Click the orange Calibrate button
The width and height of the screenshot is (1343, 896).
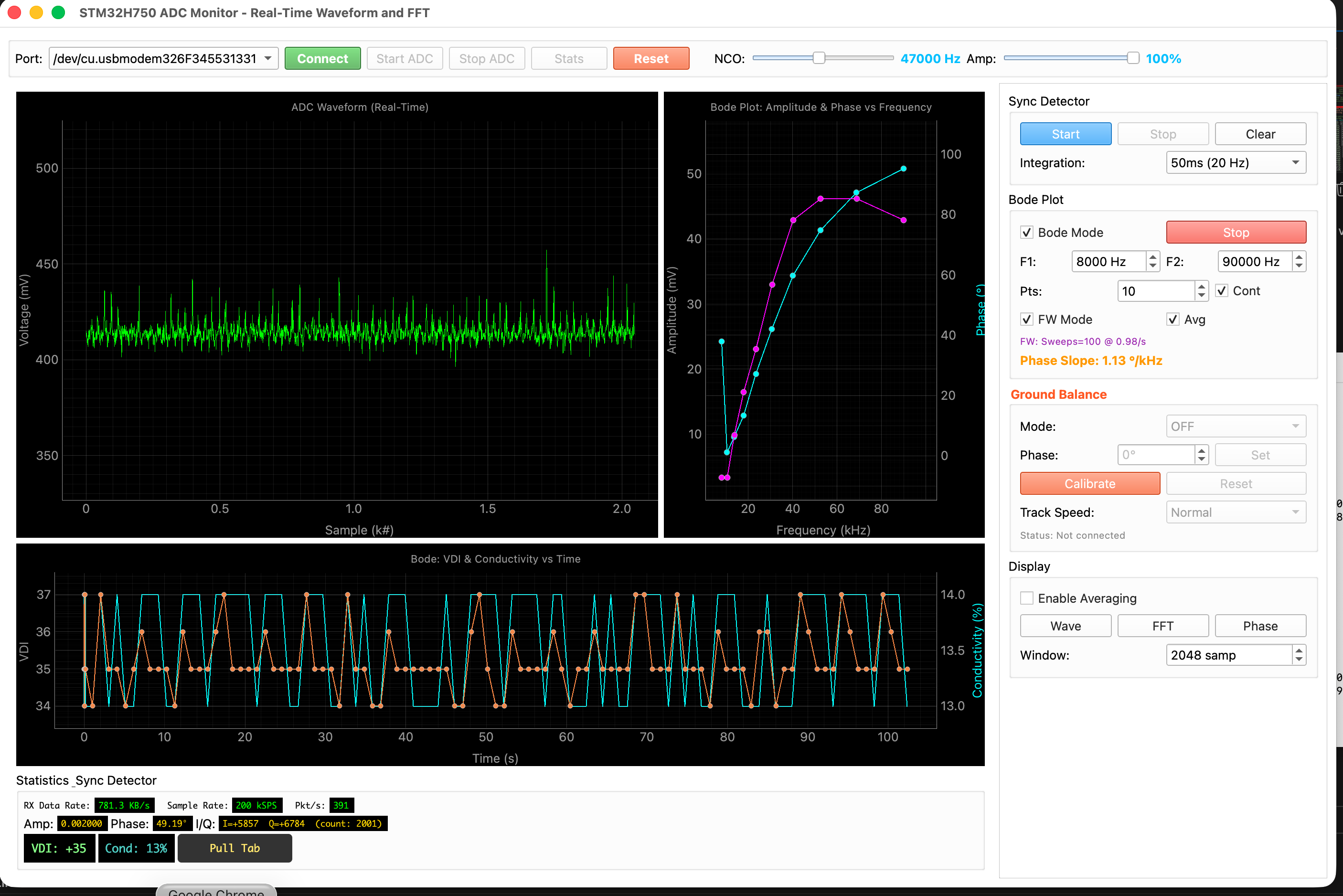(1089, 483)
